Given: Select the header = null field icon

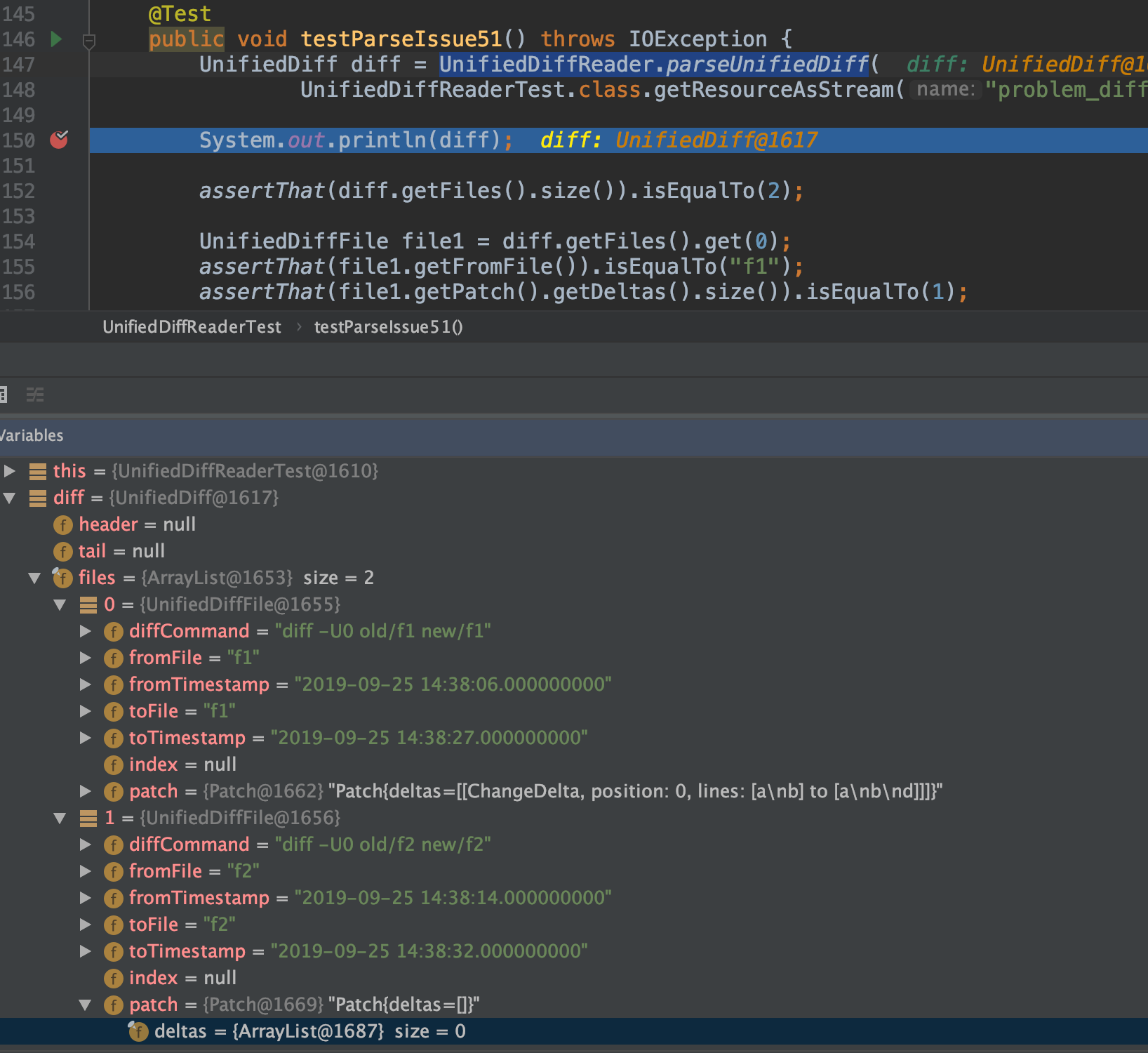Looking at the screenshot, I should (x=63, y=524).
